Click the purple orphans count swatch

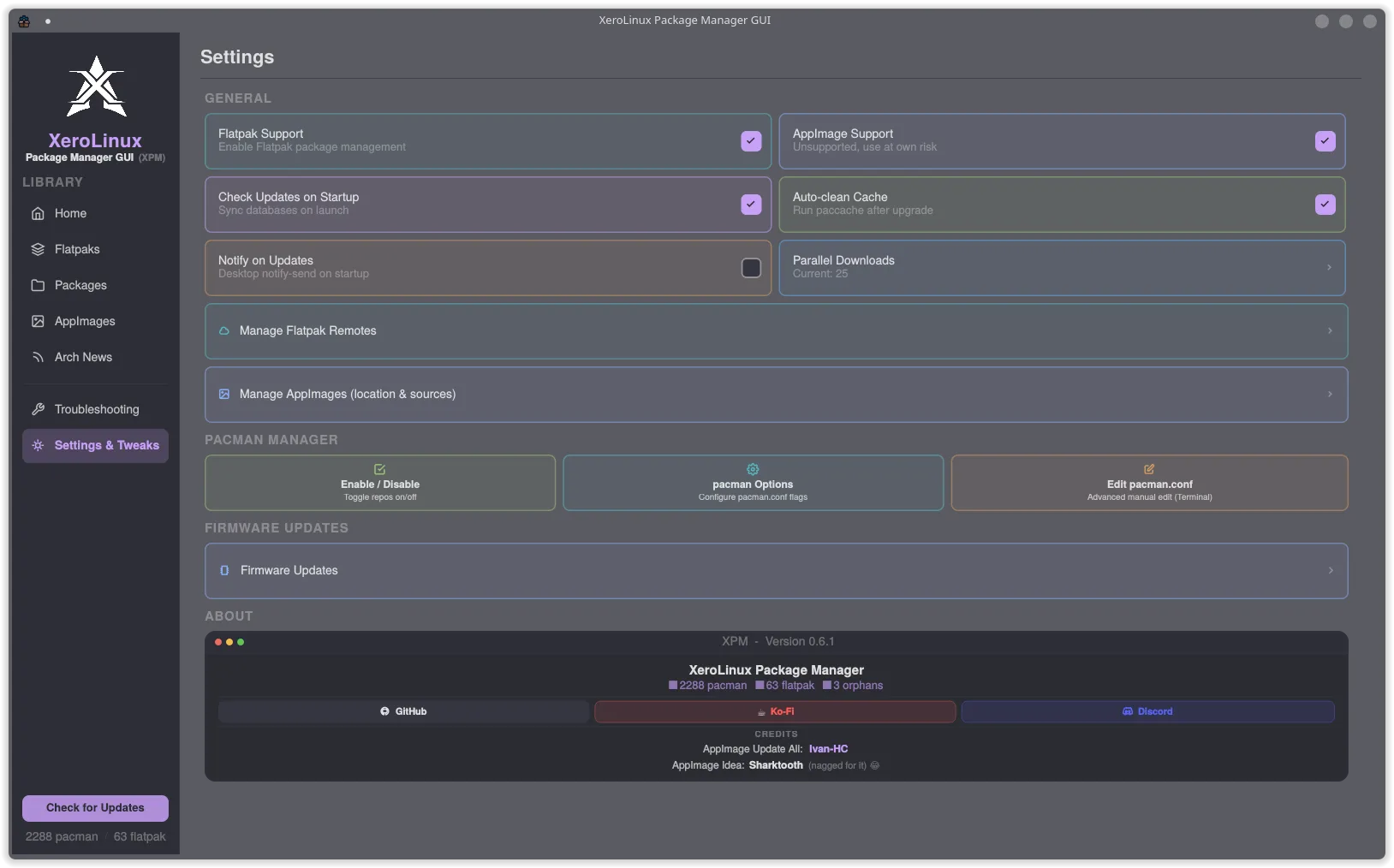point(827,686)
